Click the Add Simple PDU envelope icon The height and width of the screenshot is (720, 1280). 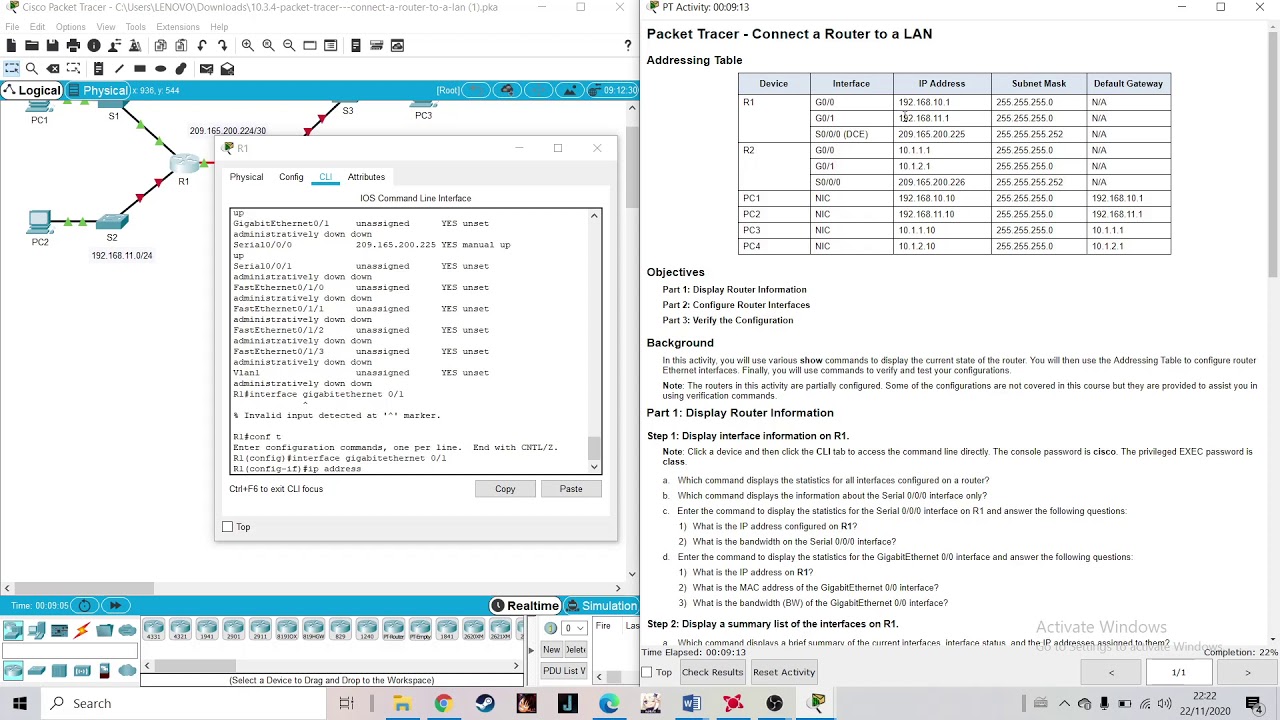(206, 68)
